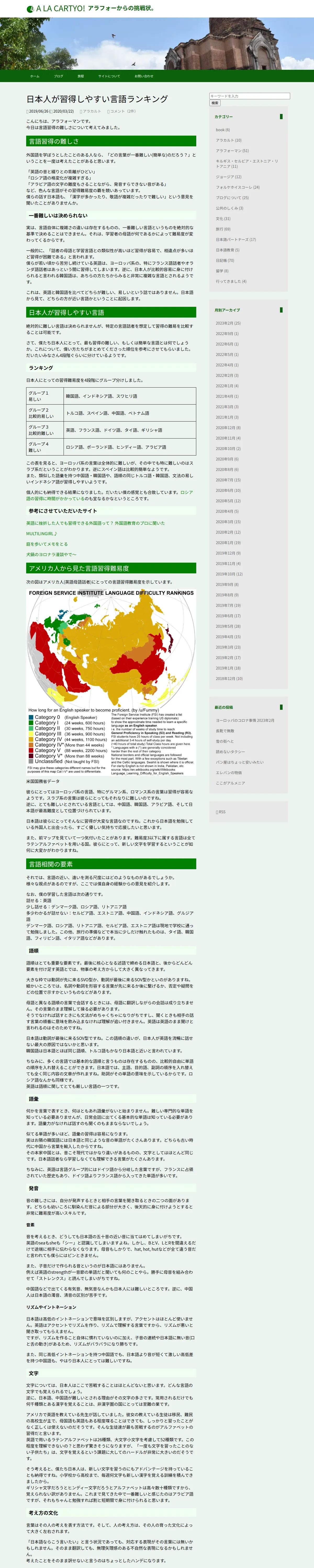Click the 2019/06/26 post date
This screenshot has height=1568, width=314.
pyautogui.click(x=38, y=111)
